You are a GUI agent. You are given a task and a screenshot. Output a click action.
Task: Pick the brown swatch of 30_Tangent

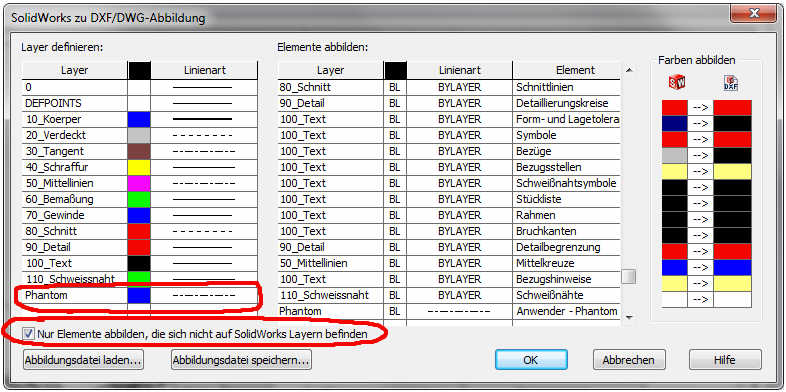click(x=139, y=151)
